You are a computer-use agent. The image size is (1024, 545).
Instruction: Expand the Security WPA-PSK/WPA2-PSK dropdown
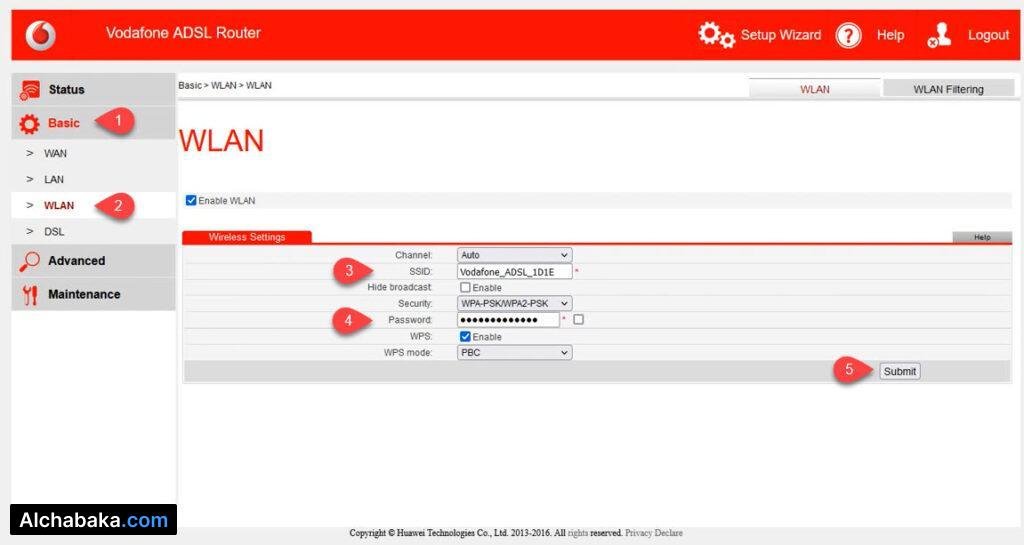[514, 303]
